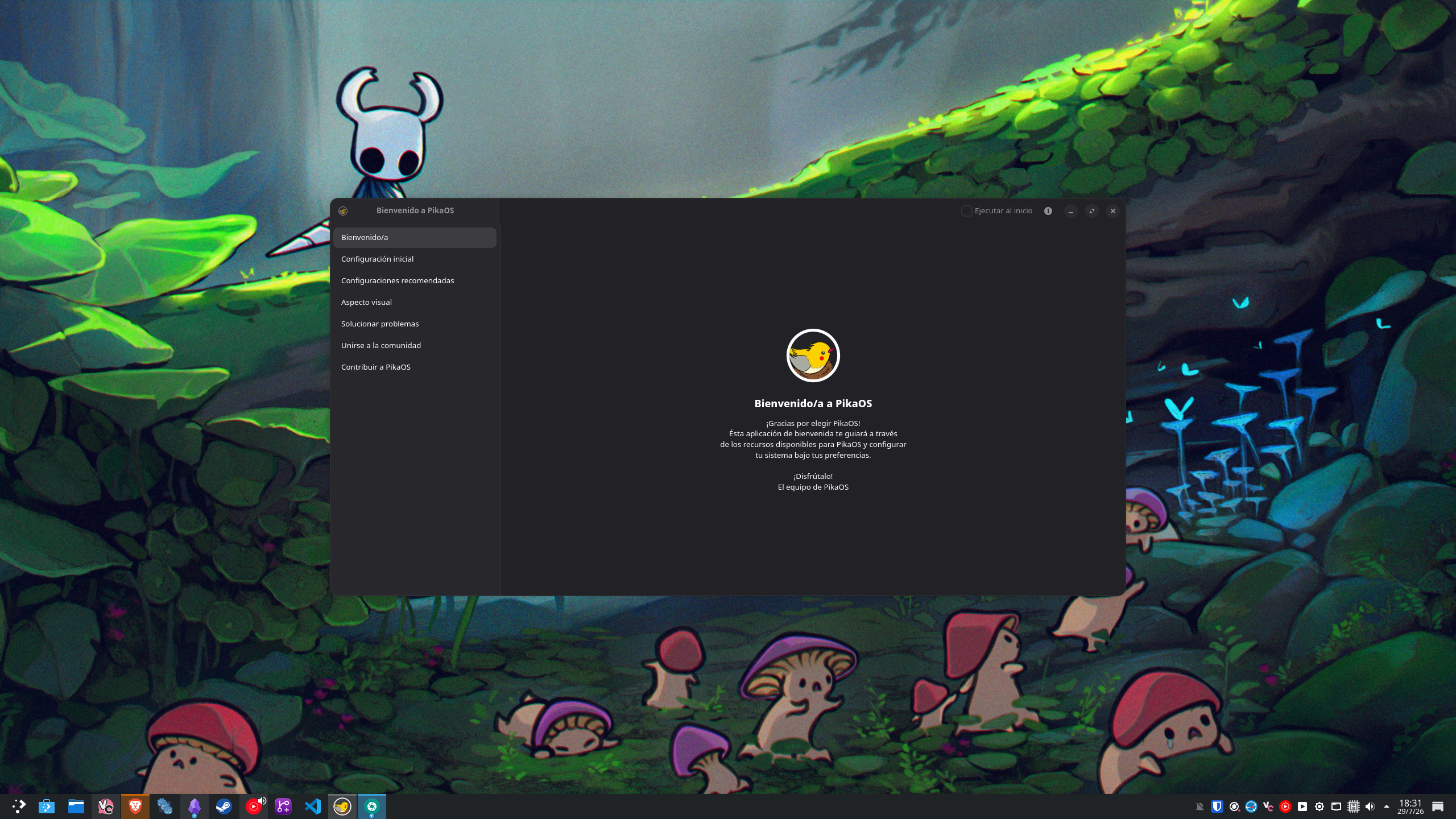
Task: Open Dolphin file manager from taskbar
Action: (76, 806)
